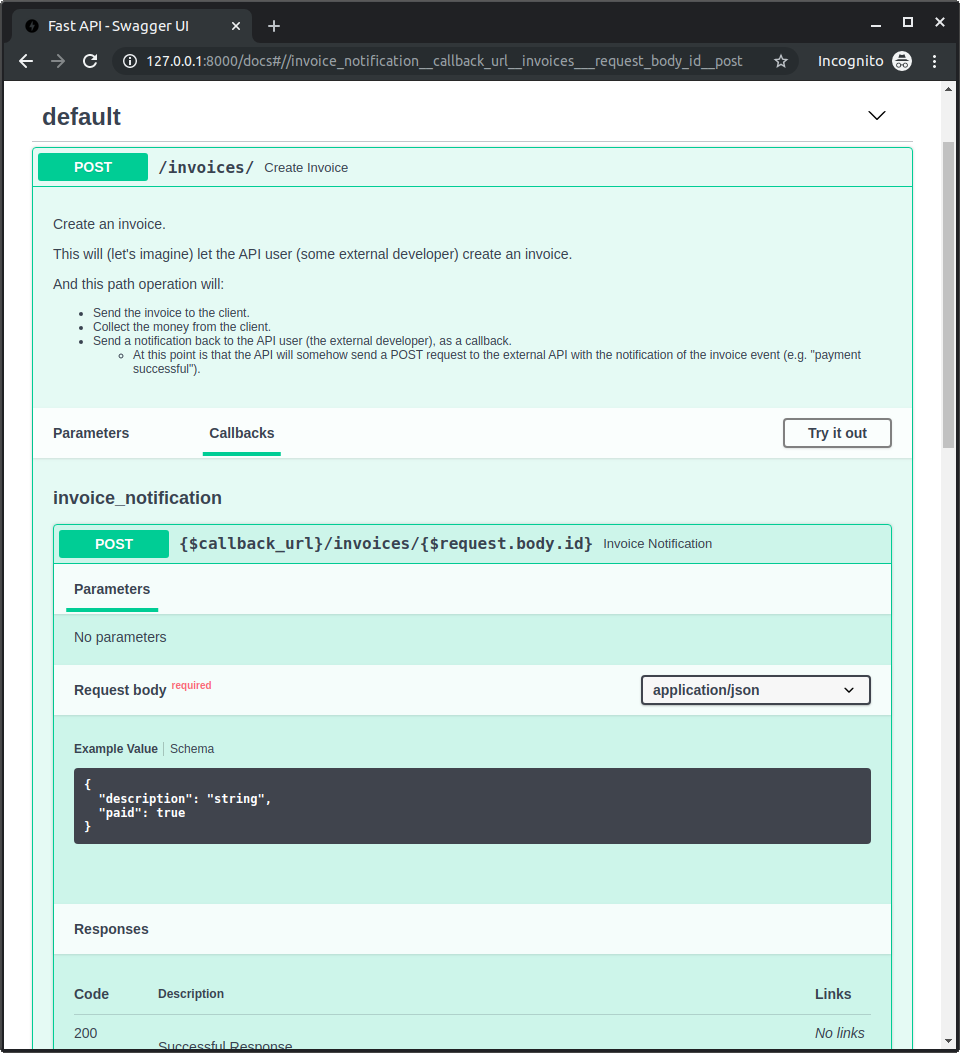Image resolution: width=960 pixels, height=1053 pixels.
Task: Close the Fast API - Swagger UI tab
Action: pyautogui.click(x=237, y=25)
